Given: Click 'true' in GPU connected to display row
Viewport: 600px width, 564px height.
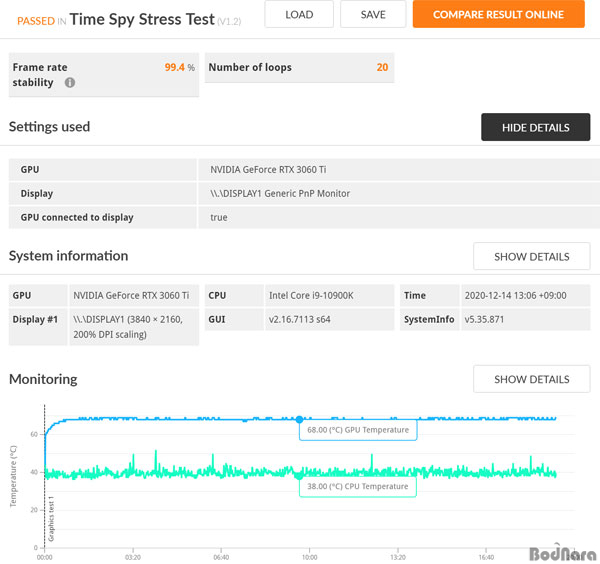Looking at the screenshot, I should [218, 217].
